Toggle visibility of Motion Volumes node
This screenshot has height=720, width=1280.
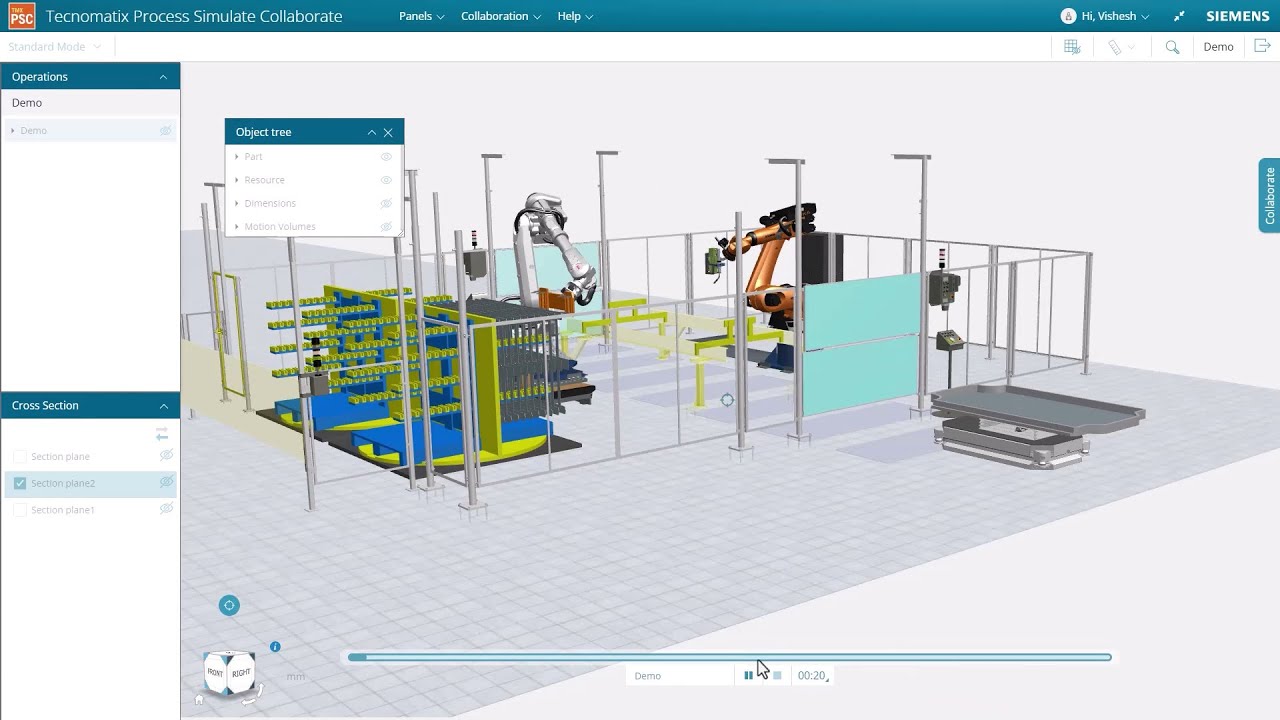click(386, 227)
